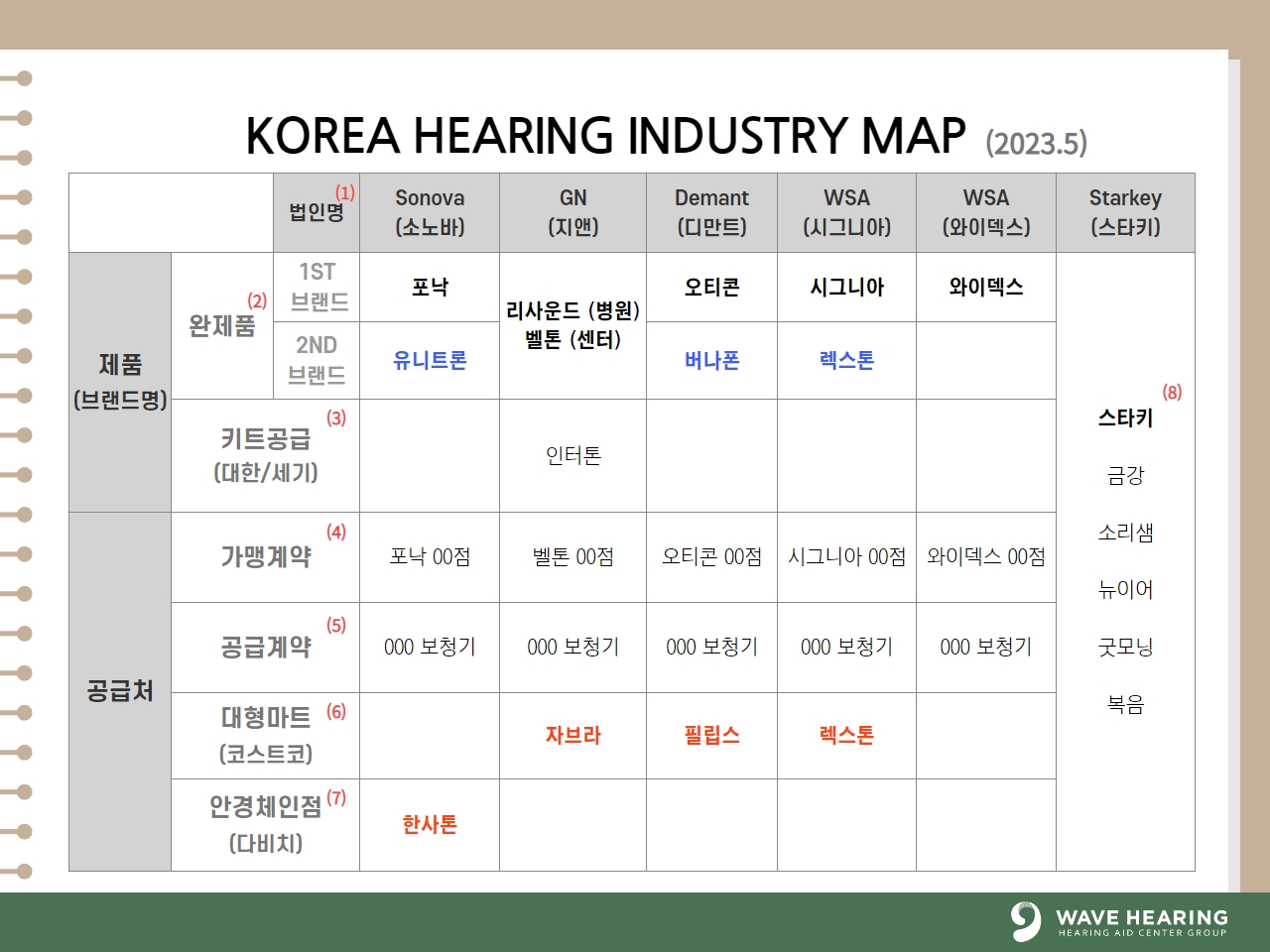Click the blue 유니트론 brand cell

pos(430,360)
